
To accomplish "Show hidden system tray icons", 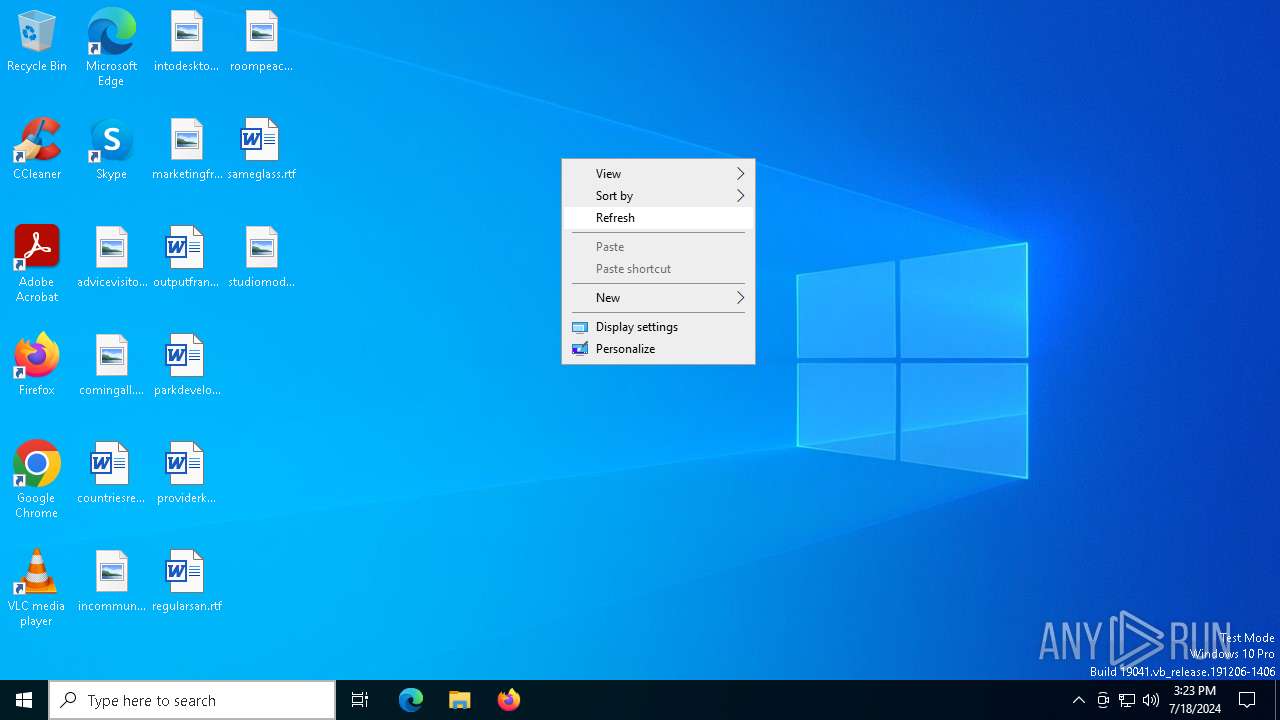I will (x=1078, y=700).
